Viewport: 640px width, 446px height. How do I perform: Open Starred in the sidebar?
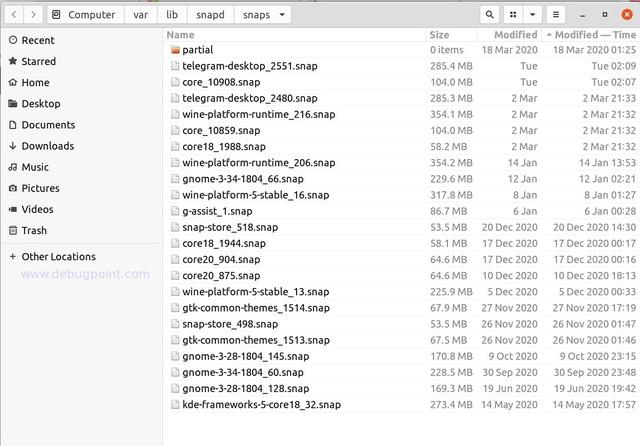tap(38, 61)
